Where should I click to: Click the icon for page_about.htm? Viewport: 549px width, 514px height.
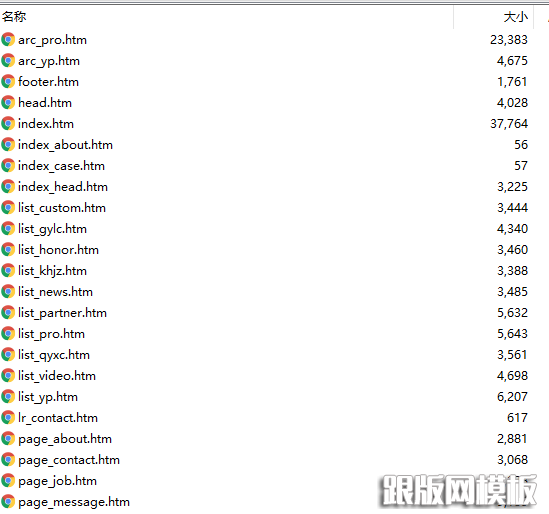point(8,439)
